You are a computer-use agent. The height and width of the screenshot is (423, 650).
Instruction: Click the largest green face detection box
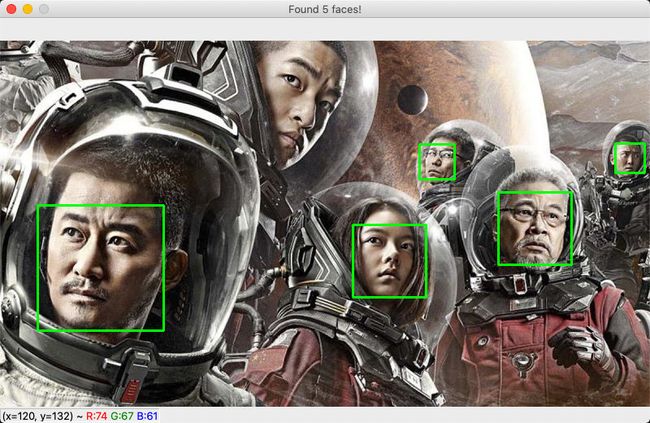coord(101,268)
